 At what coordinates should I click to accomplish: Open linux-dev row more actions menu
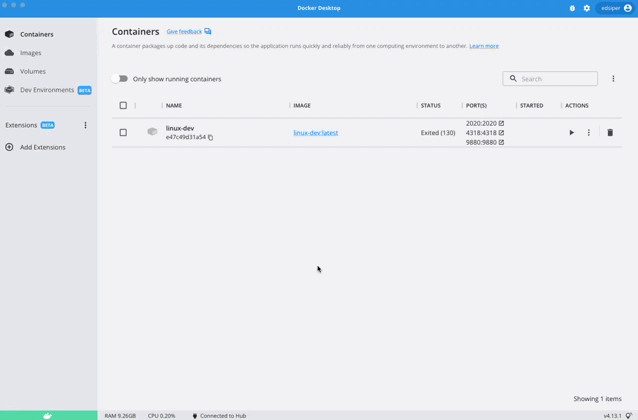(589, 133)
